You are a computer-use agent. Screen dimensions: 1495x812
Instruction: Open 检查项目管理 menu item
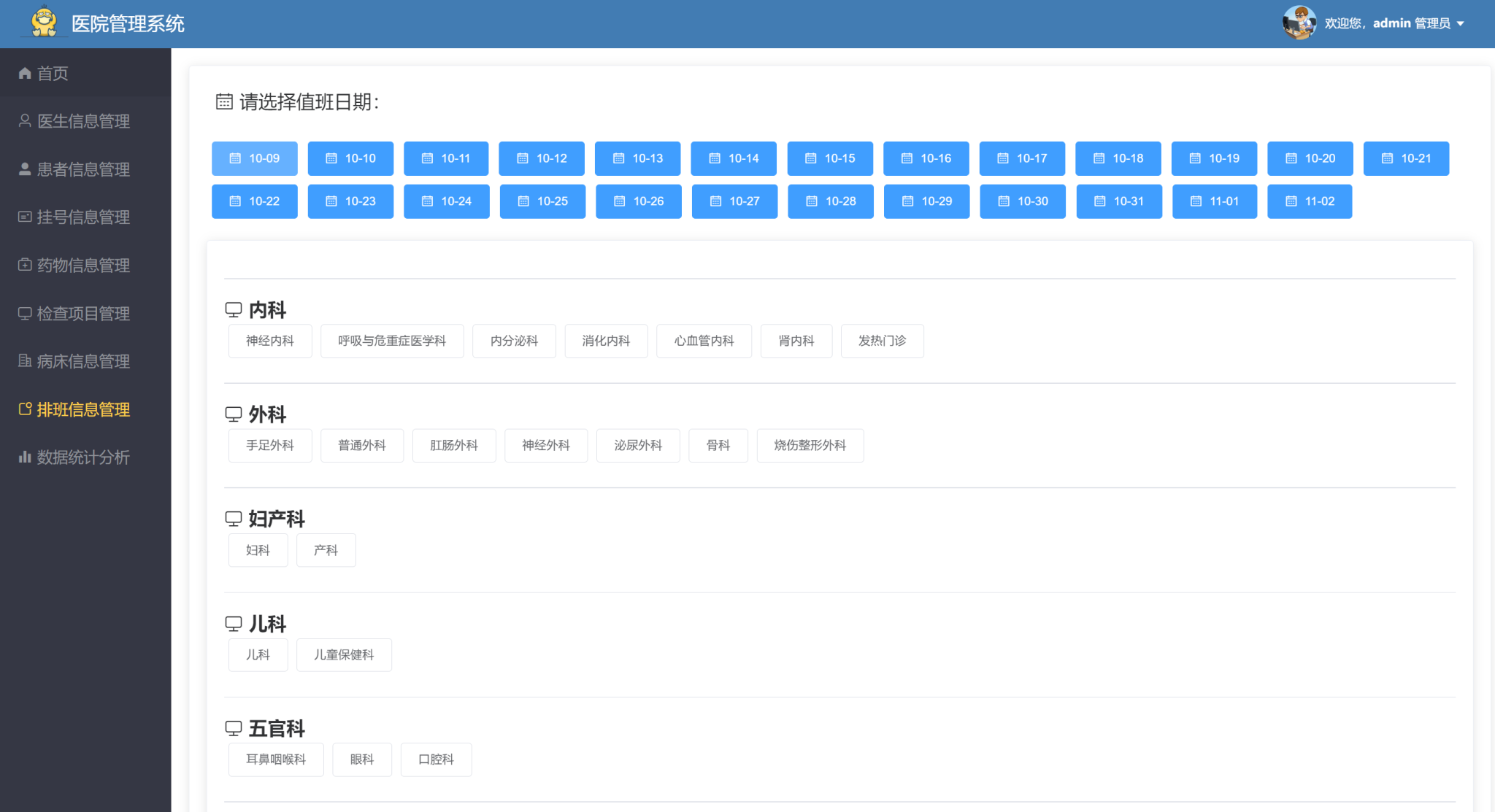coord(83,313)
